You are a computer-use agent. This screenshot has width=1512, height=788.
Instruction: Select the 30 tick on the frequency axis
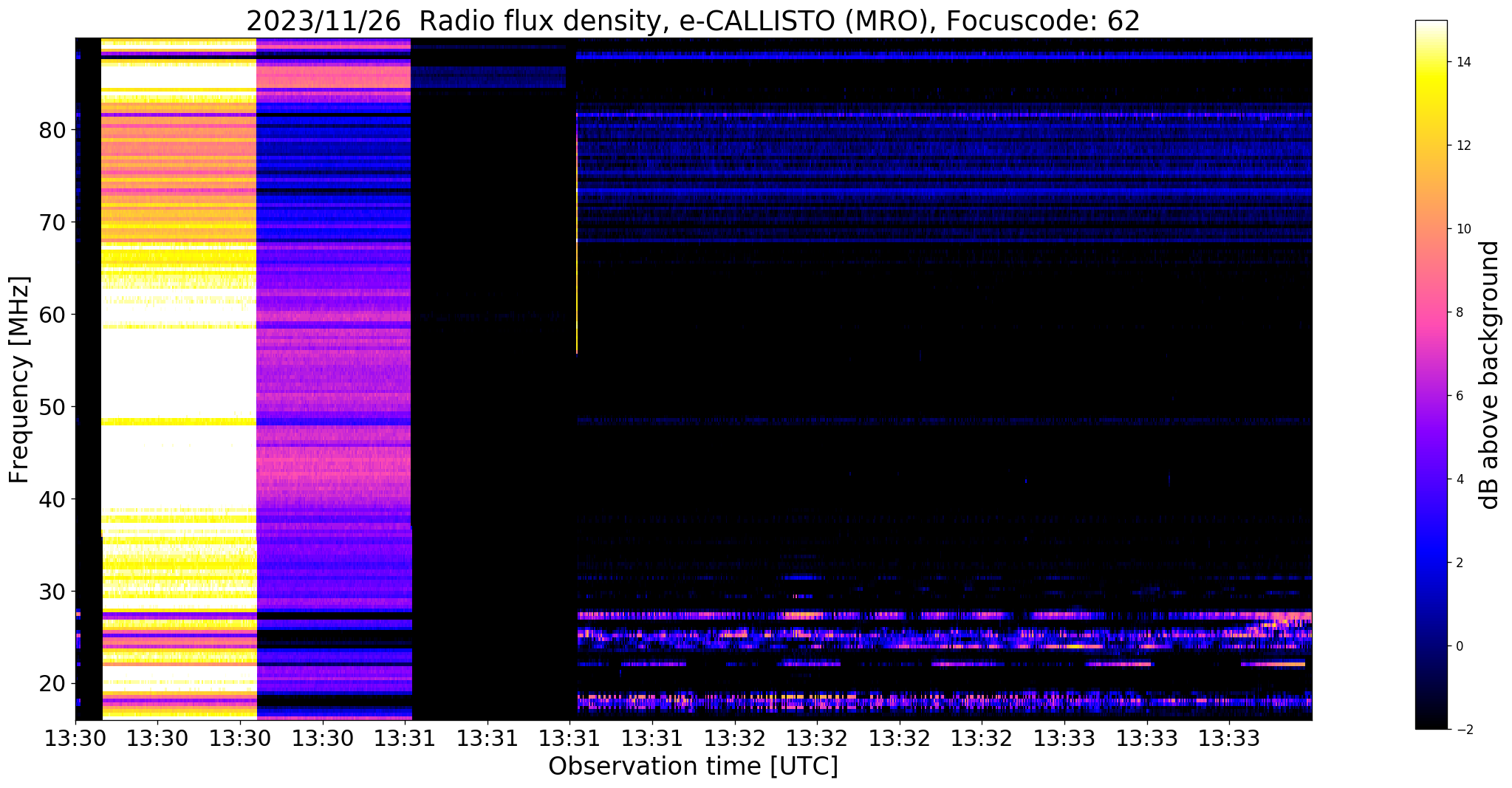(x=53, y=592)
